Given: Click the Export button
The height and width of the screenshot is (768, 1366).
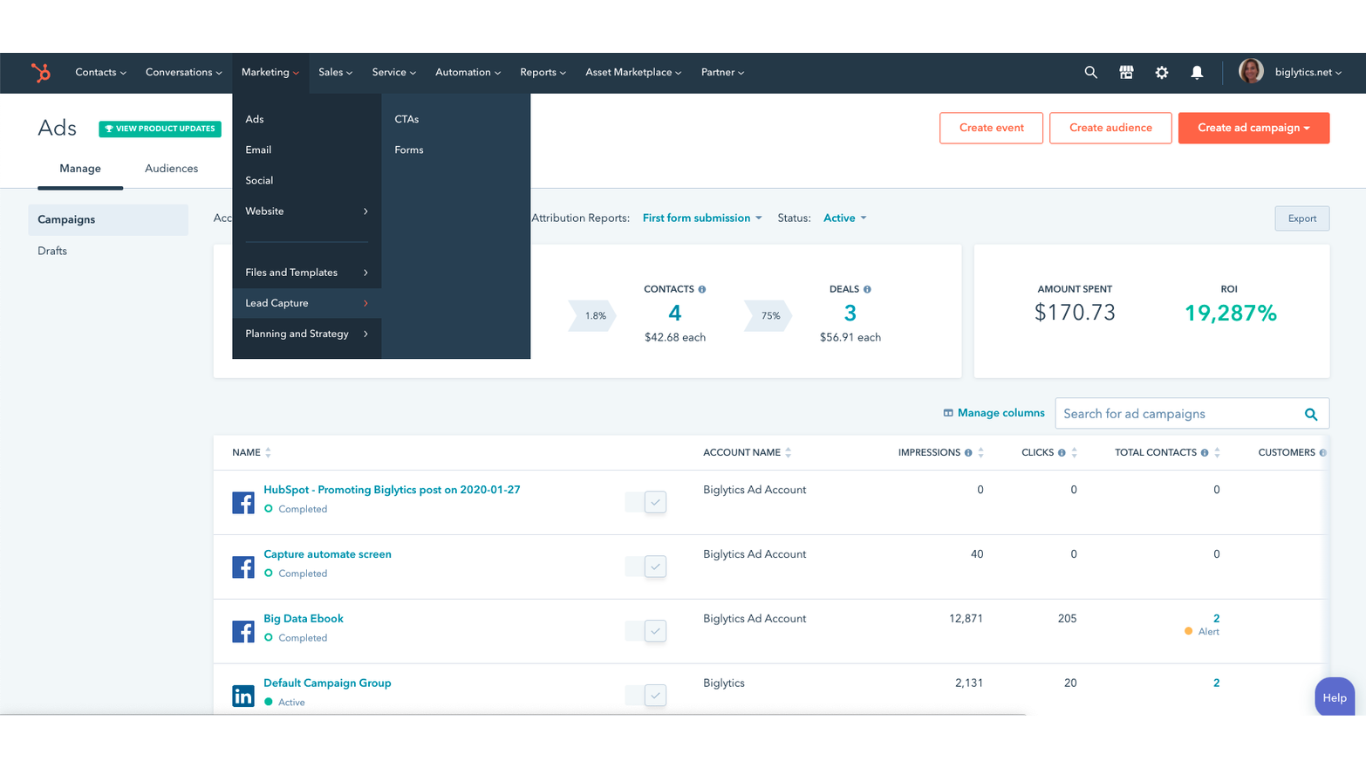Looking at the screenshot, I should pos(1302,218).
